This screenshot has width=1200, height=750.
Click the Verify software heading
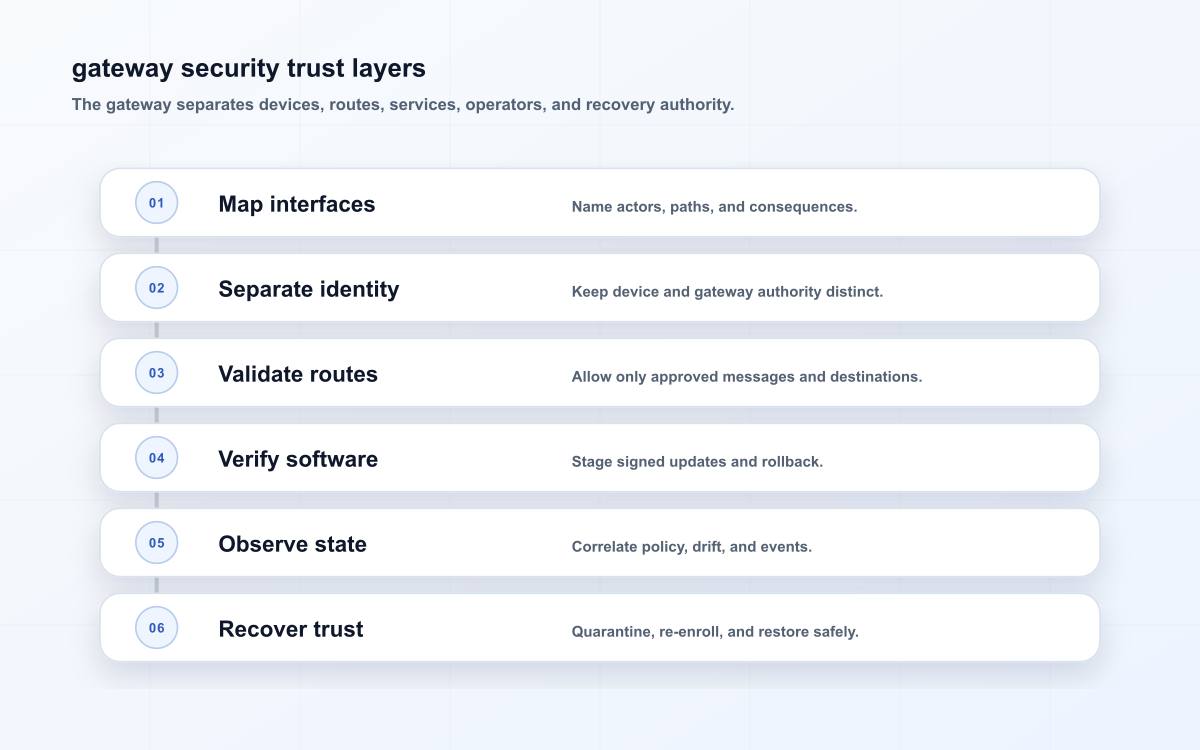pos(298,459)
